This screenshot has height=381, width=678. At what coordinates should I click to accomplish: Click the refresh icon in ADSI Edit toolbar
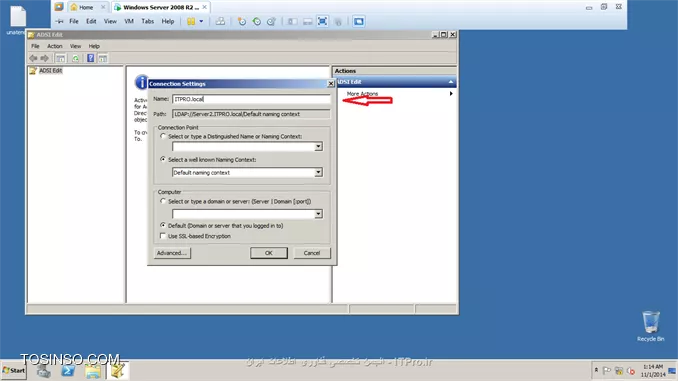75,58
